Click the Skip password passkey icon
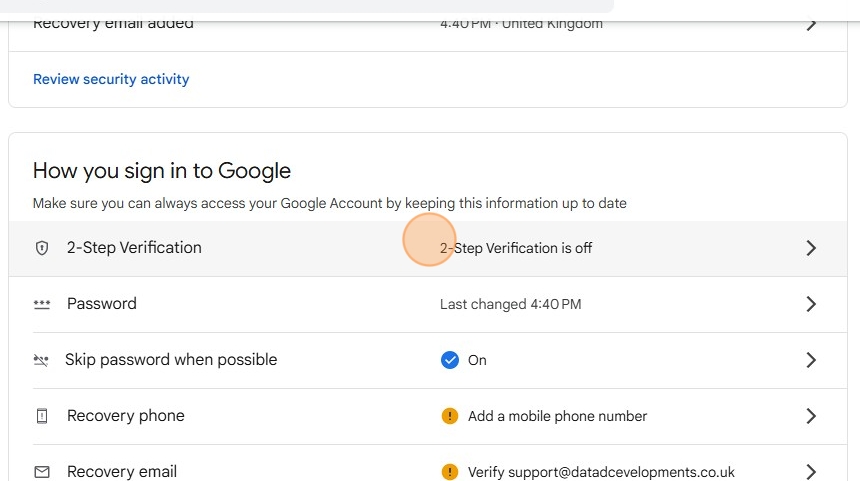Screen dimensions: 860x481 click(x=41, y=360)
